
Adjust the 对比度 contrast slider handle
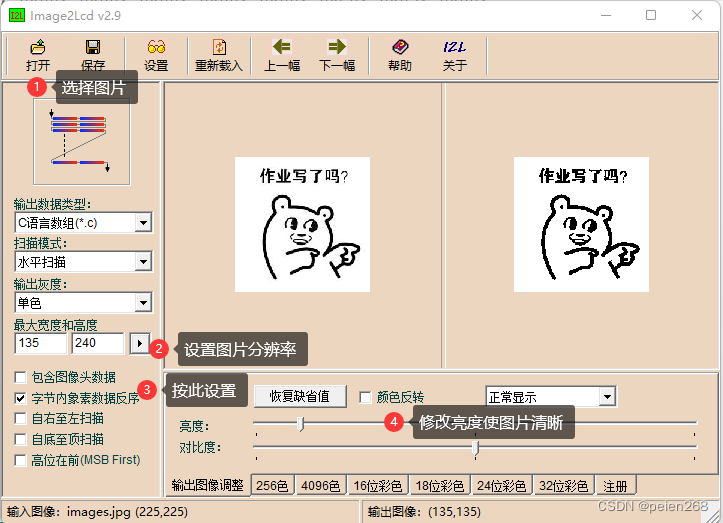tap(475, 447)
